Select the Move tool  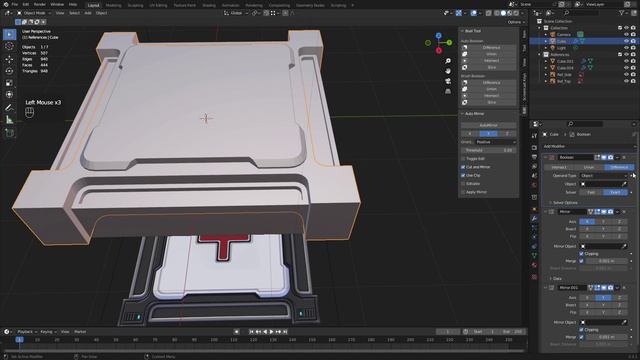click(9, 59)
